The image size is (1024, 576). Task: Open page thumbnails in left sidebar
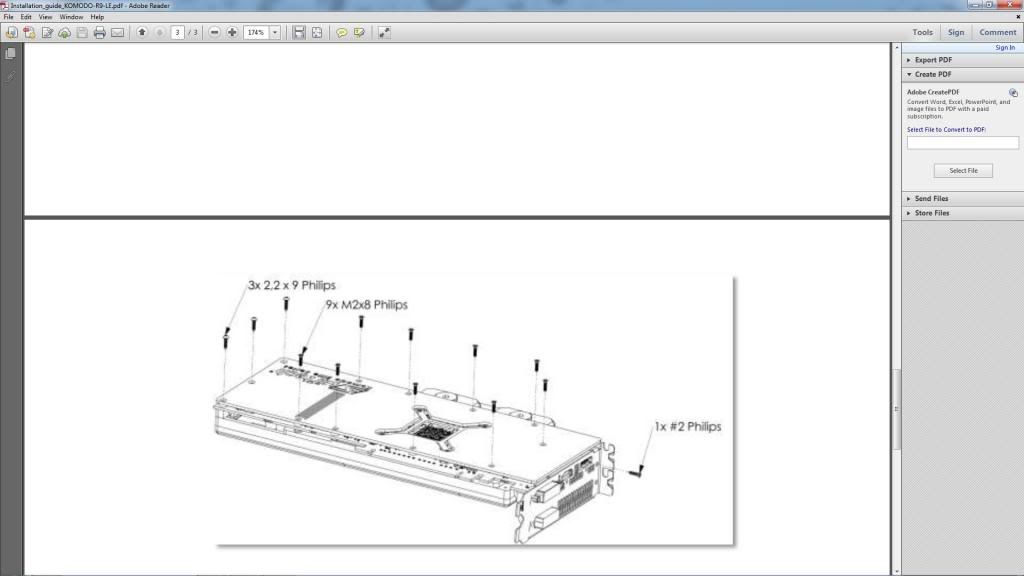click(x=11, y=54)
